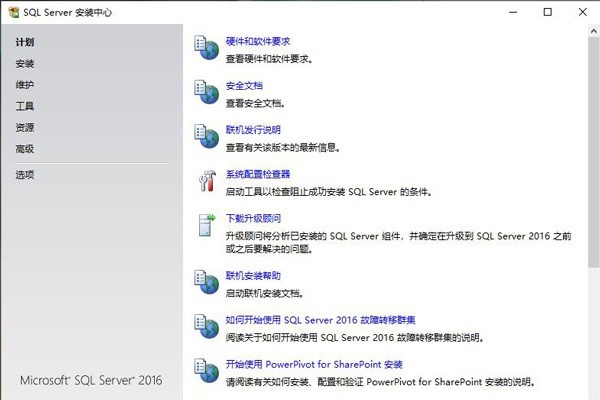600x400 pixels.
Task: Open the 开始使用 PowerPivot for SharePoint 安装 link
Action: [314, 364]
